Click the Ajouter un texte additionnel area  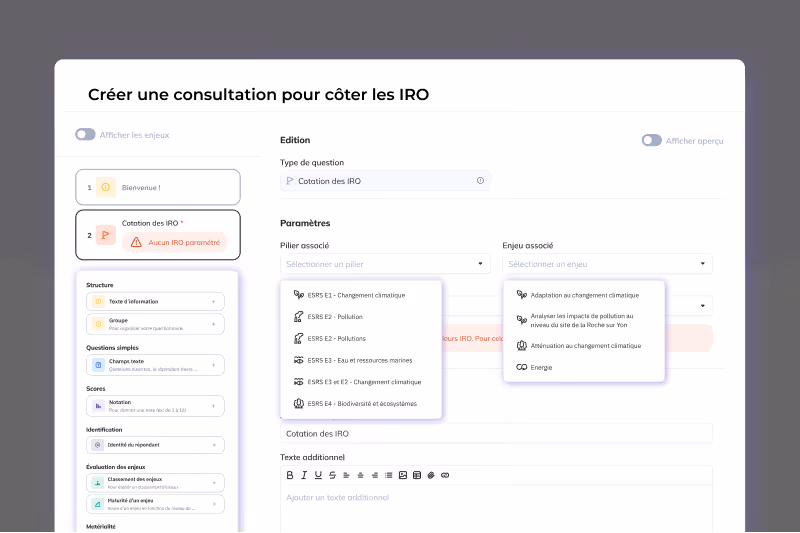496,507
